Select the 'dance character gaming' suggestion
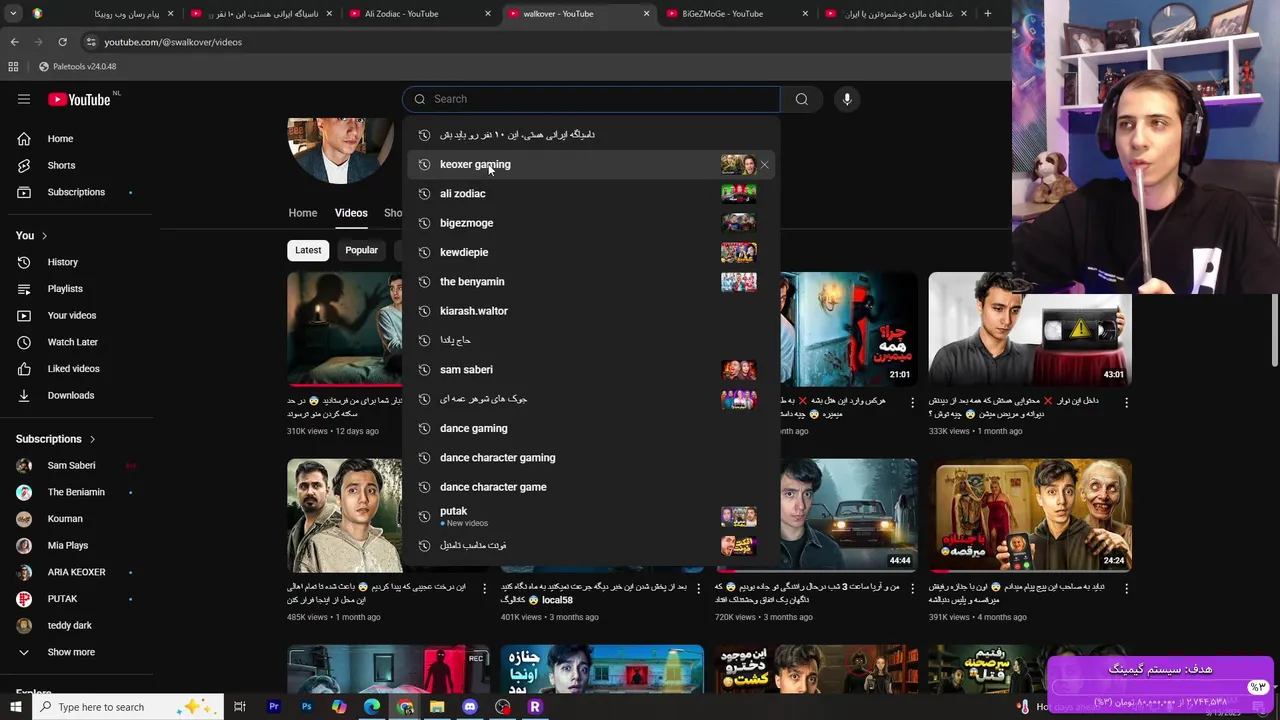1280x720 pixels. 591,457
